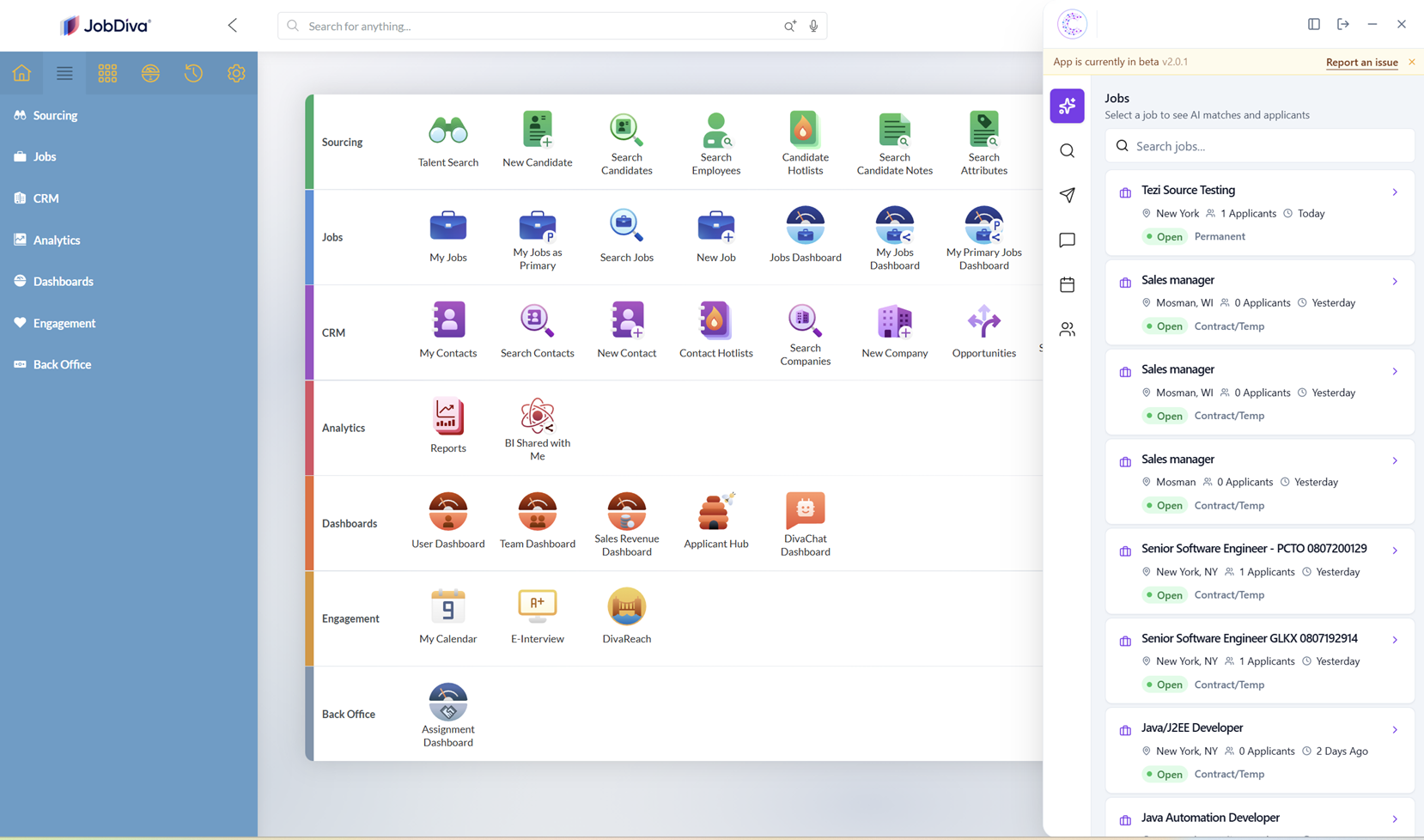
Task: Open Talent Search binoculars icon
Action: [448, 131]
